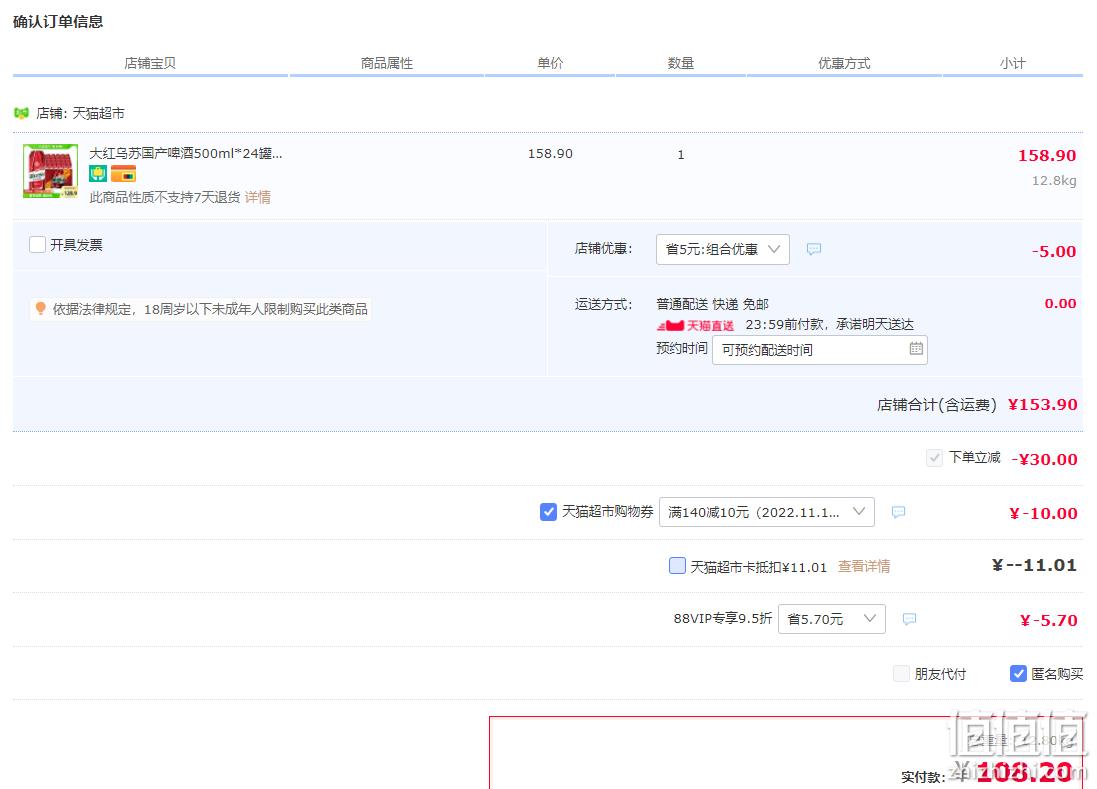Click the under-18 purchase restriction notice text
Viewport: 1097px width, 789px height.
click(x=210, y=309)
